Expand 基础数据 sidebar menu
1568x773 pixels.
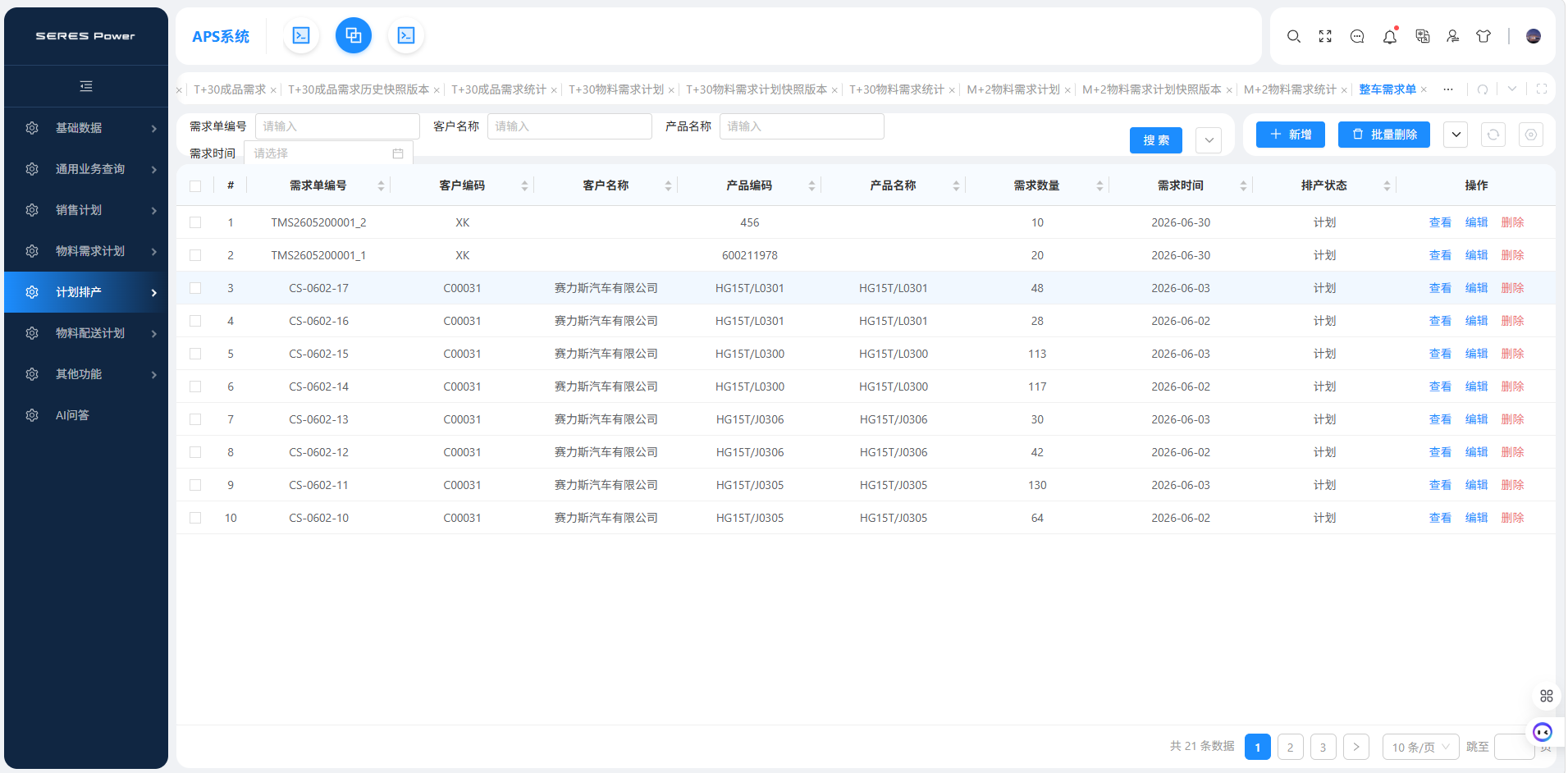(86, 128)
